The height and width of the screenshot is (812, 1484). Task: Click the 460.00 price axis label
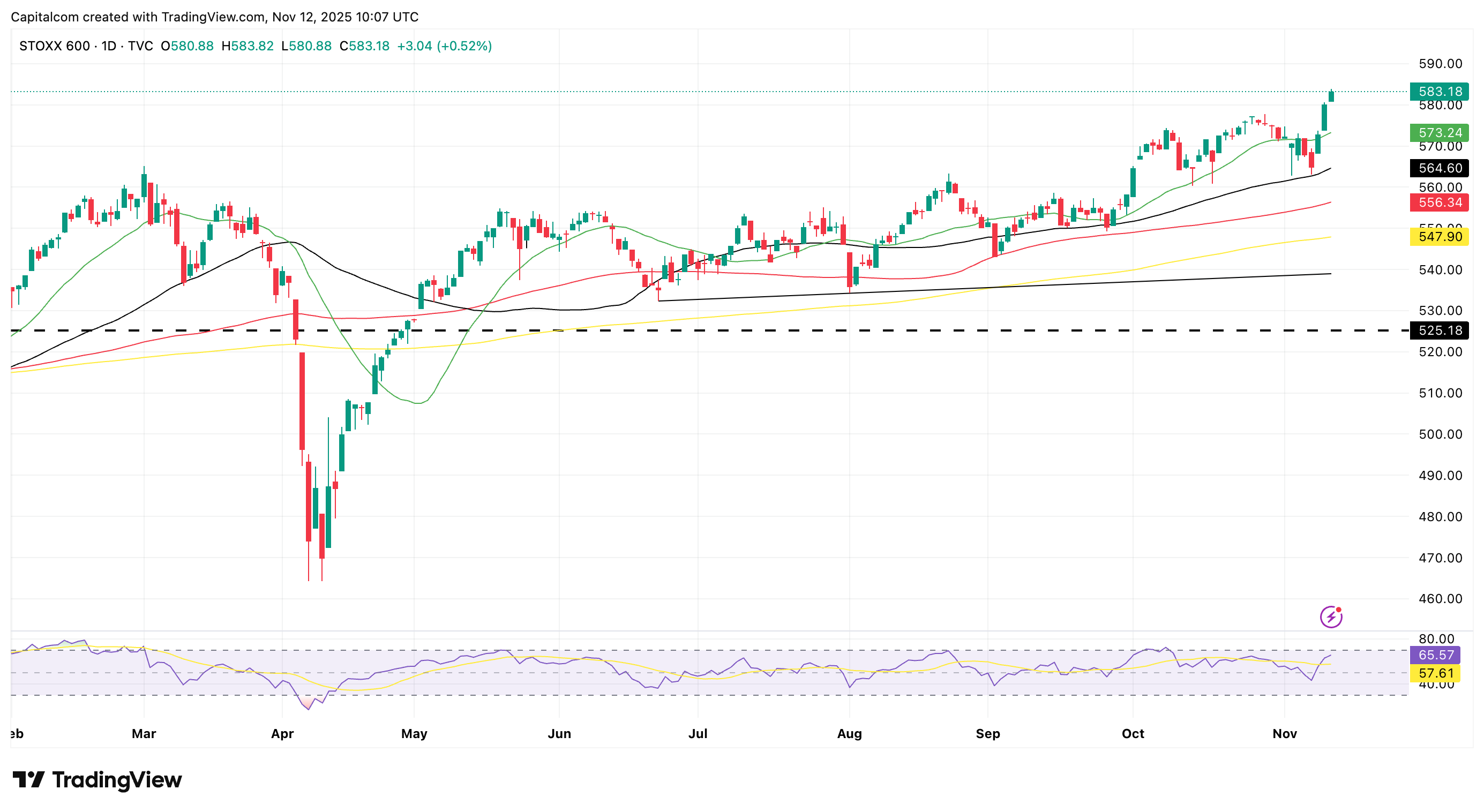pos(1440,599)
